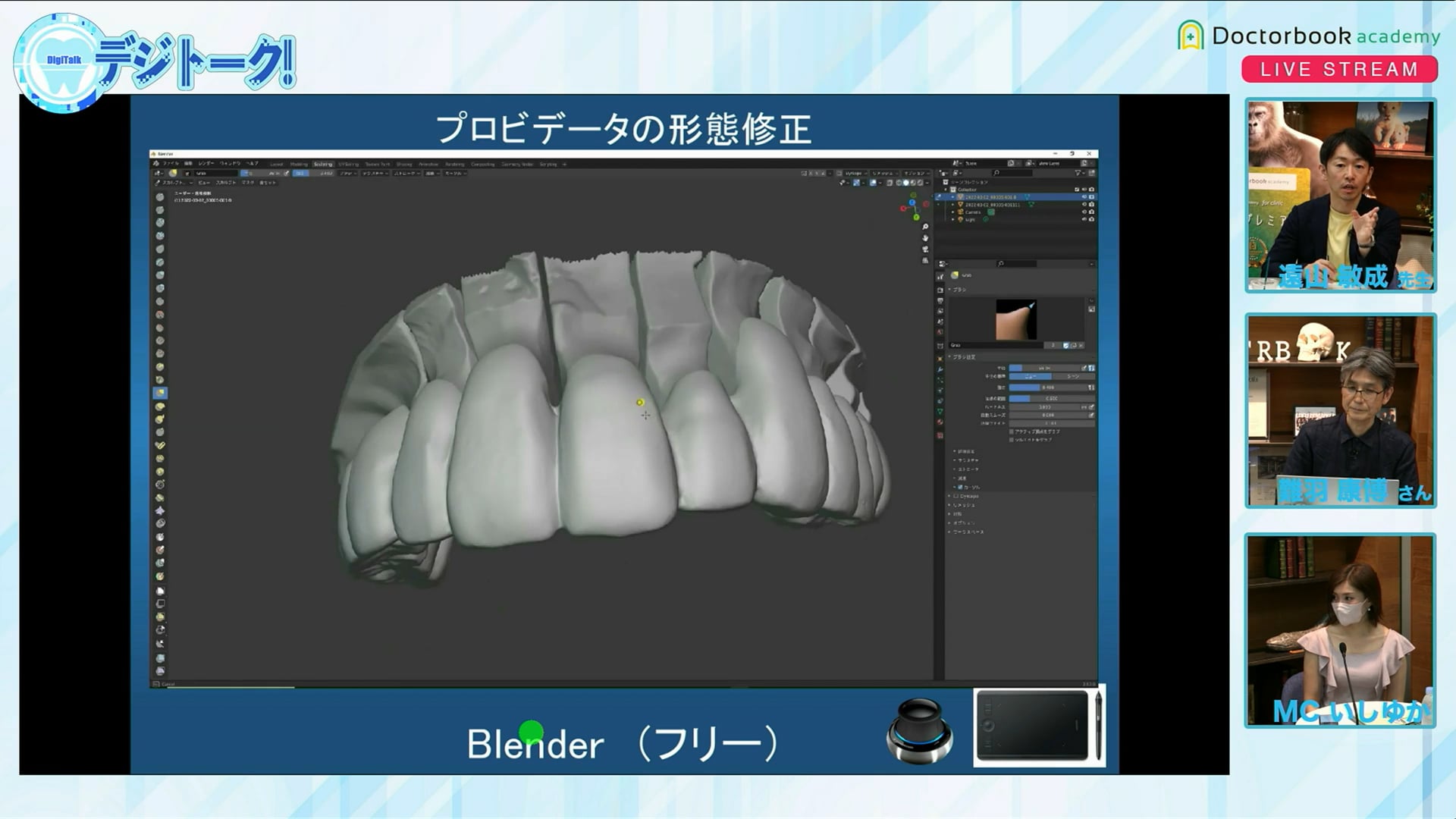
Task: Adjust the brush 半径 radius slider
Action: point(1045,368)
